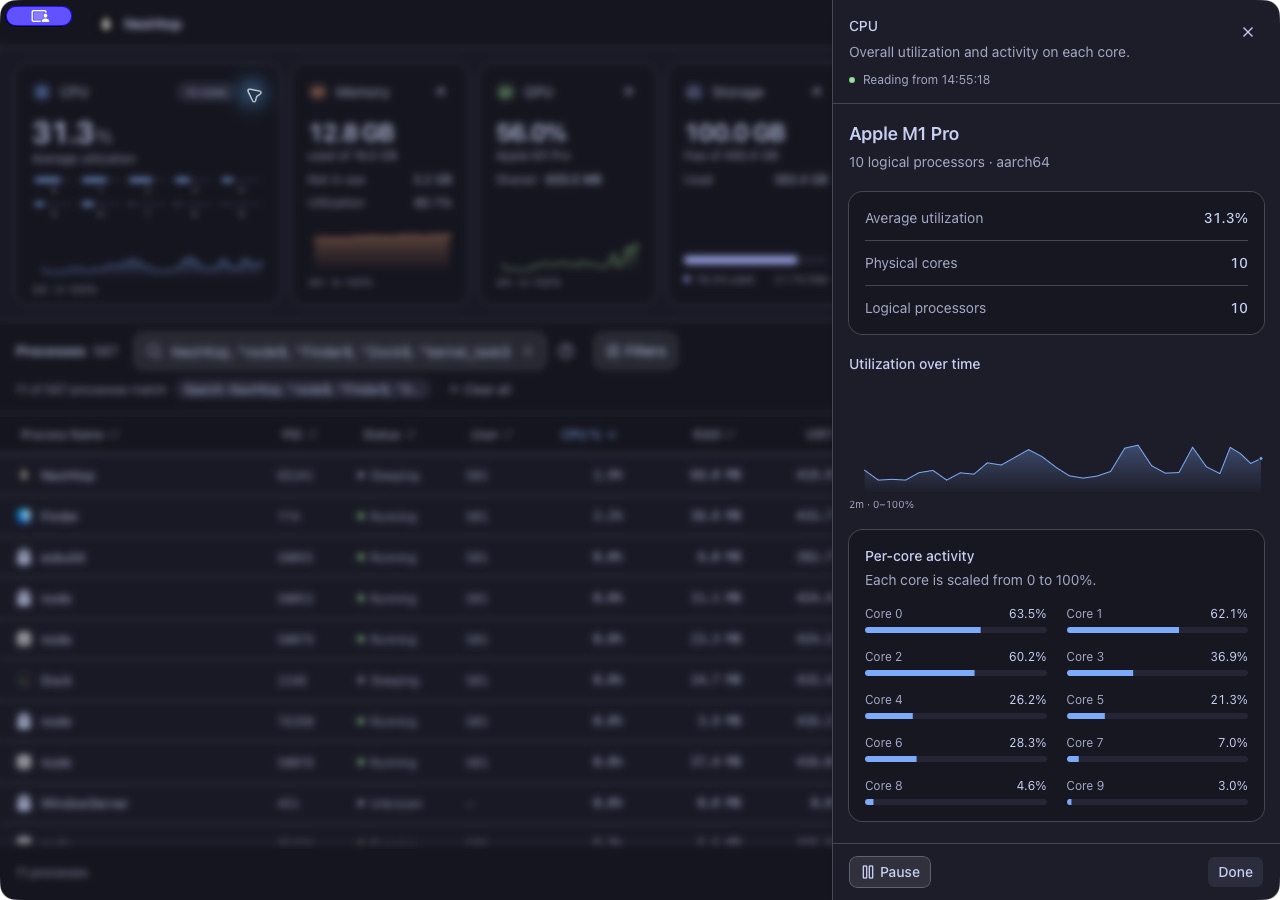
Task: Click the Core 7 usage bar
Action: (x=1157, y=759)
